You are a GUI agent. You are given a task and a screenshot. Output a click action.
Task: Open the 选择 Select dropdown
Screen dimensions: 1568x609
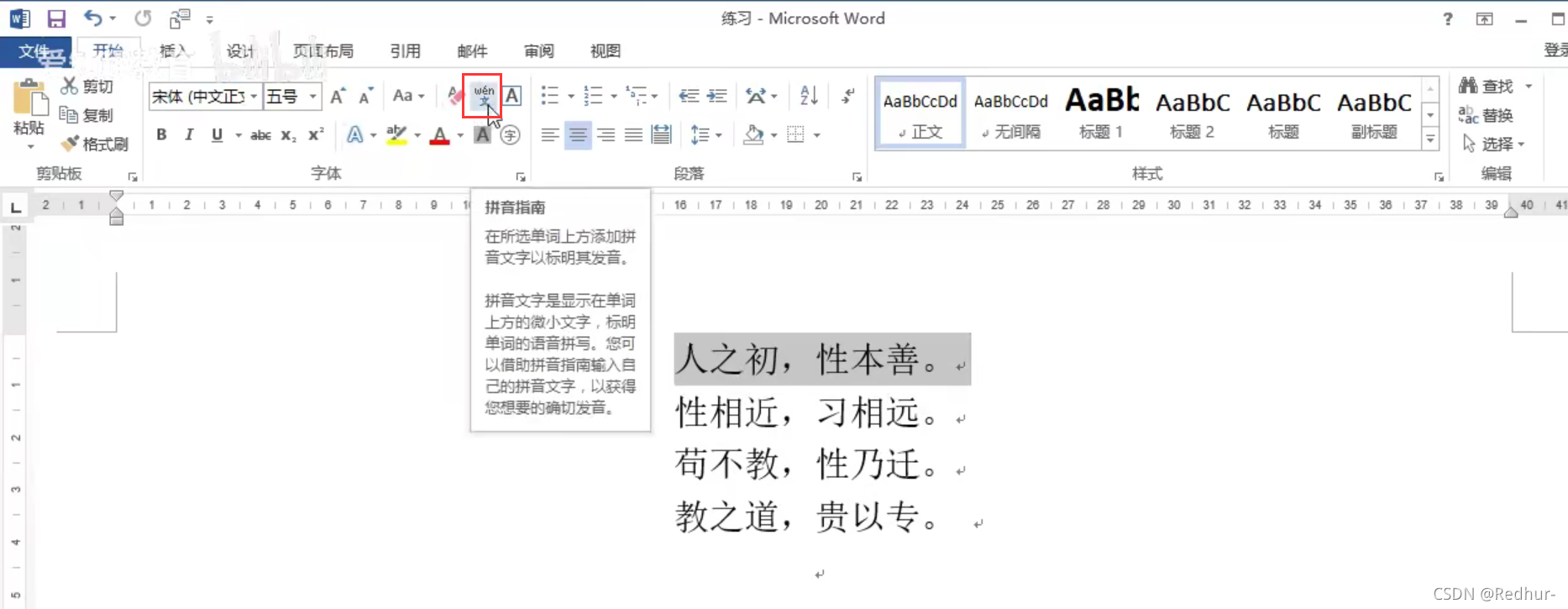click(1494, 144)
